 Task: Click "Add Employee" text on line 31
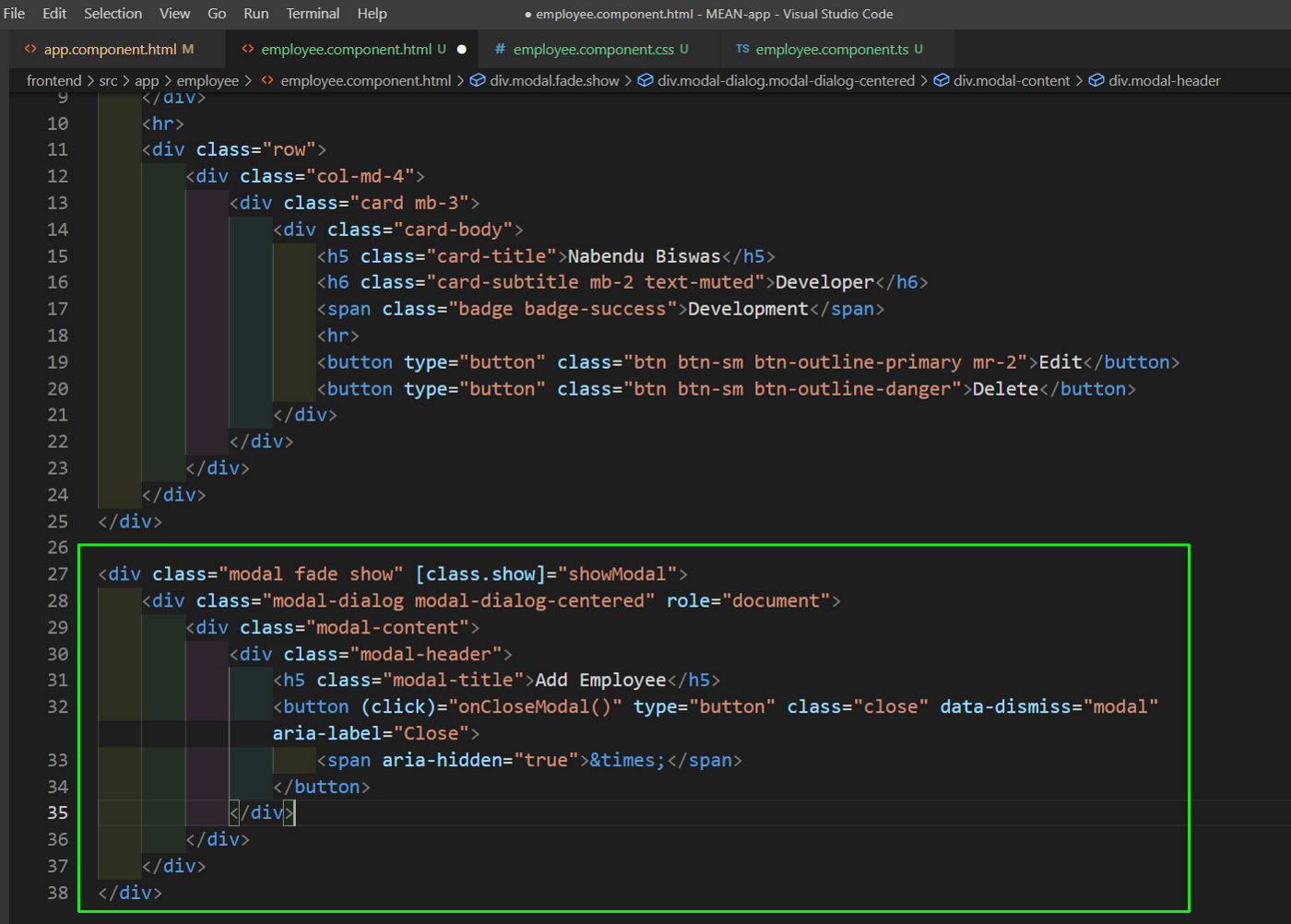point(600,681)
